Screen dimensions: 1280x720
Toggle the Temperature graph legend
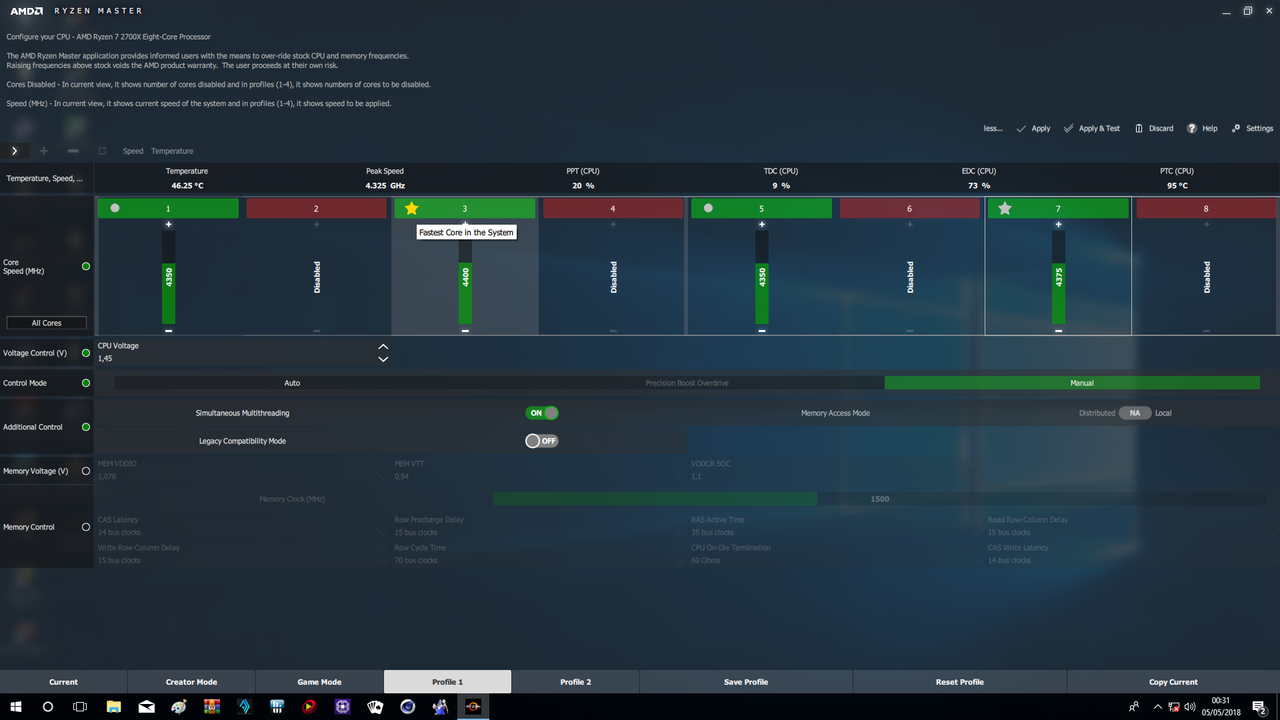[172, 151]
